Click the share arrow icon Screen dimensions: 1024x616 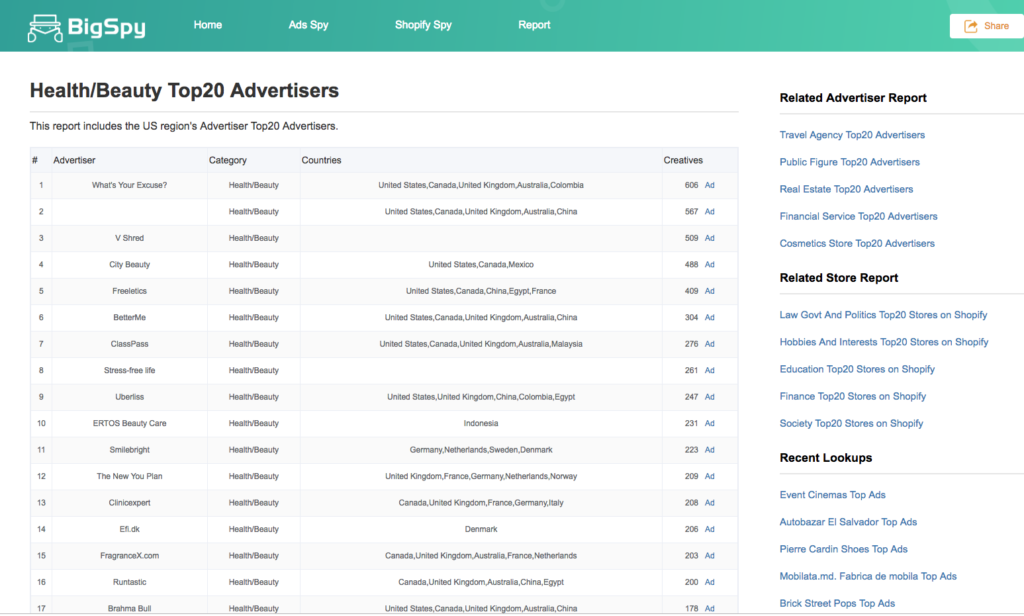(971, 26)
